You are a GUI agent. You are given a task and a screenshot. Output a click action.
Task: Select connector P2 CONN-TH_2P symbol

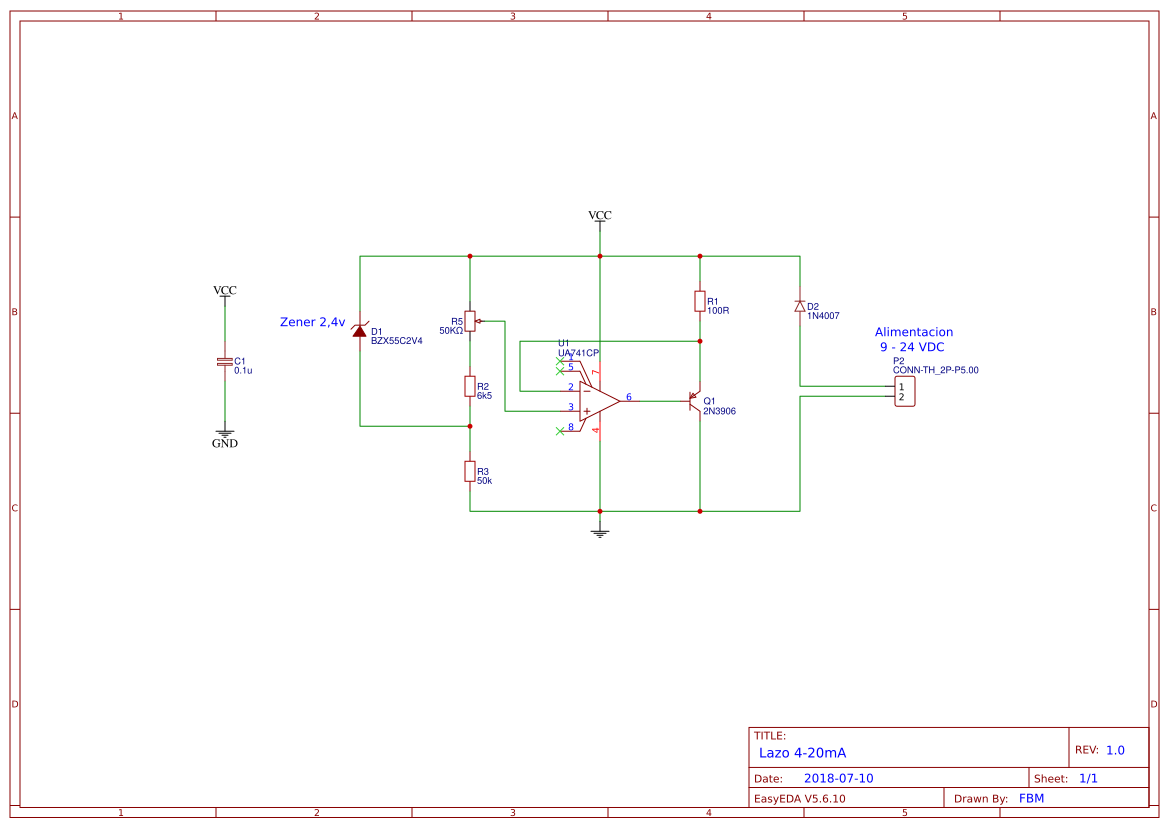903,390
